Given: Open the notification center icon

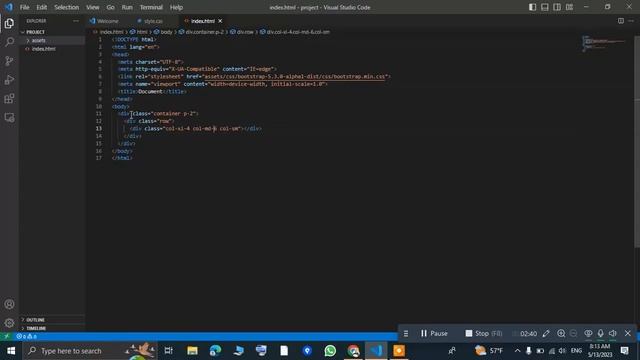Looking at the screenshot, I should pyautogui.click(x=624, y=351).
